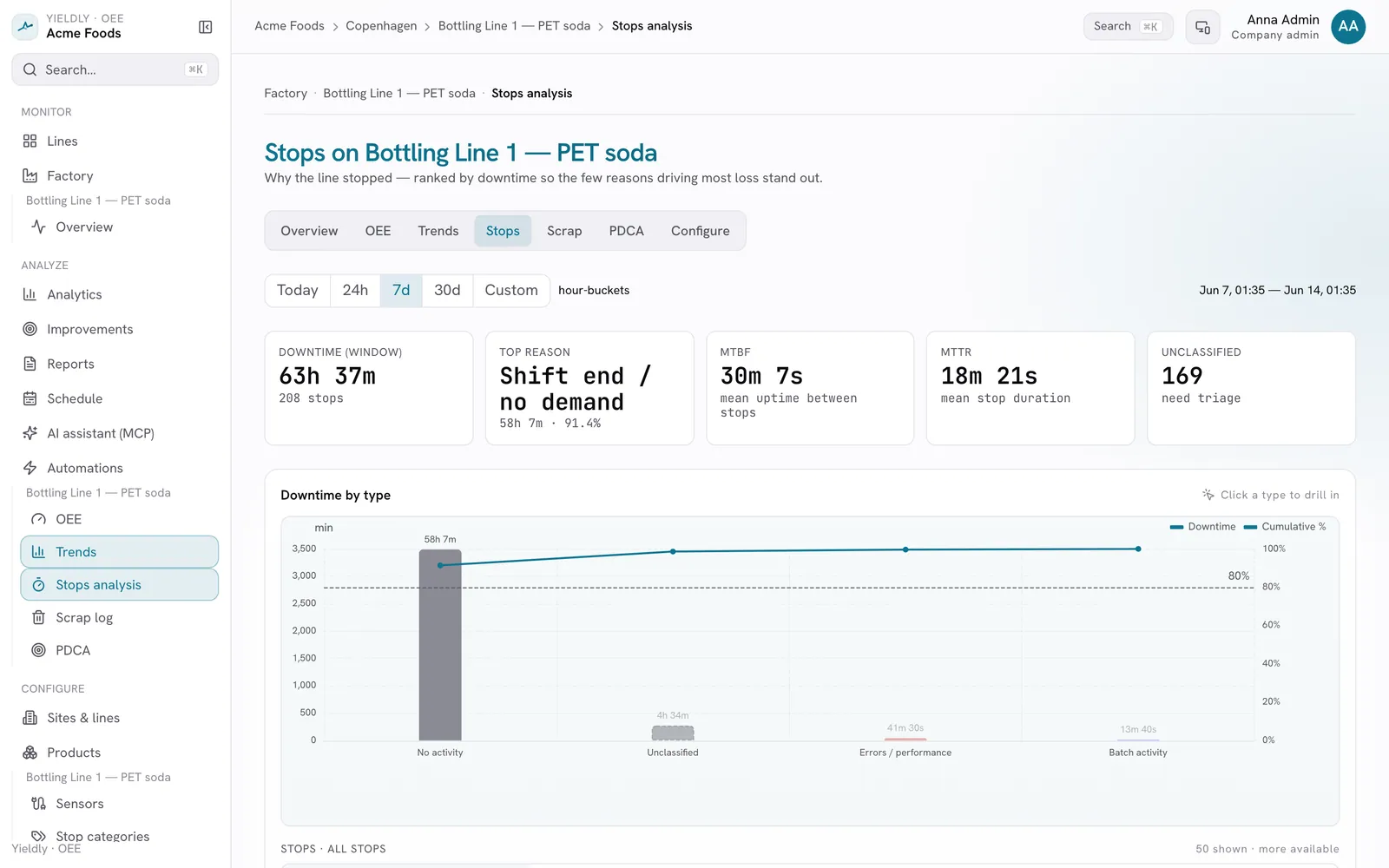Open Copenhagen breadcrumb link

click(381, 26)
